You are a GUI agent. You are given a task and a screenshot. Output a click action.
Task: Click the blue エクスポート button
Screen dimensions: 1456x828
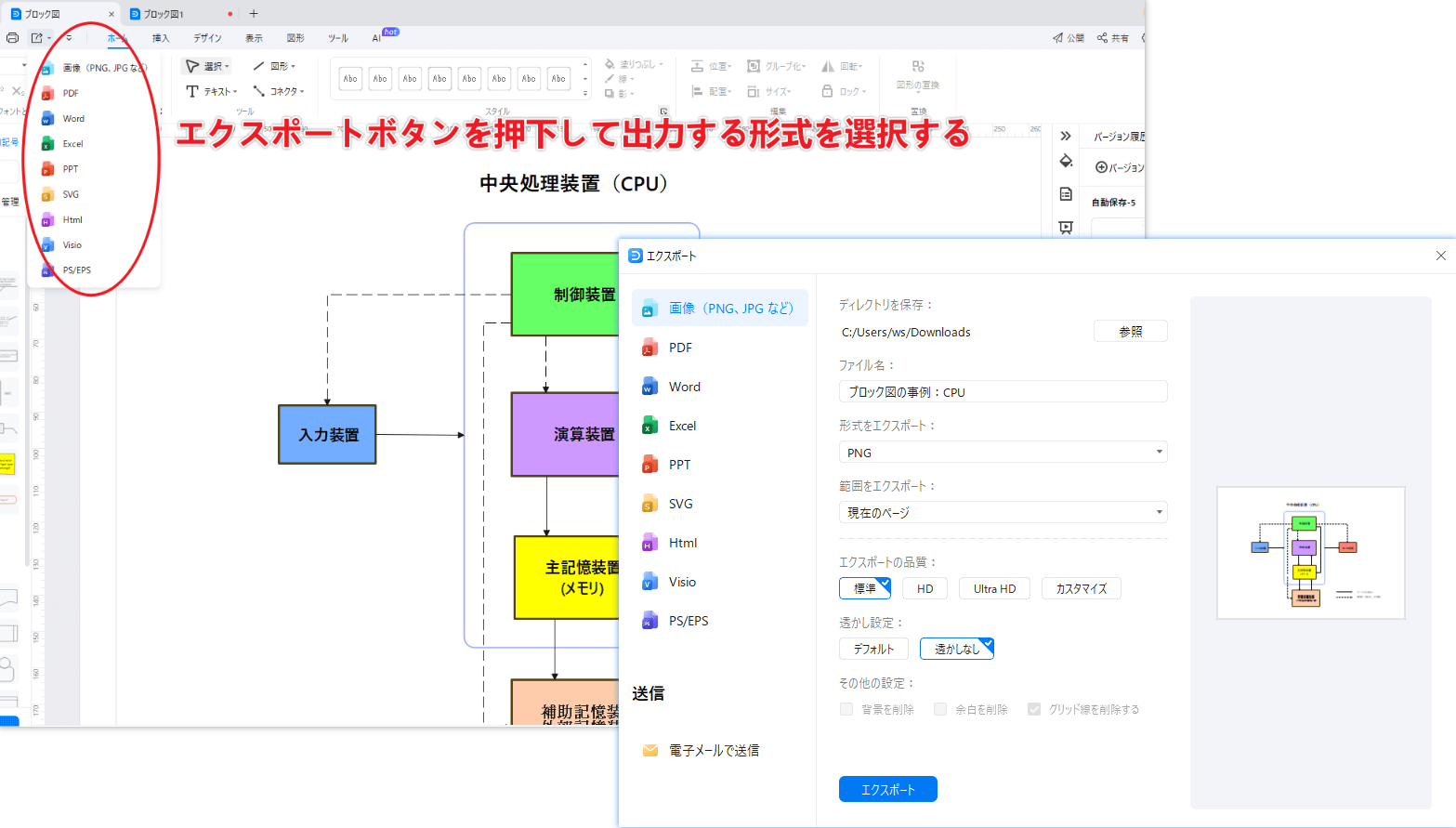click(x=887, y=789)
